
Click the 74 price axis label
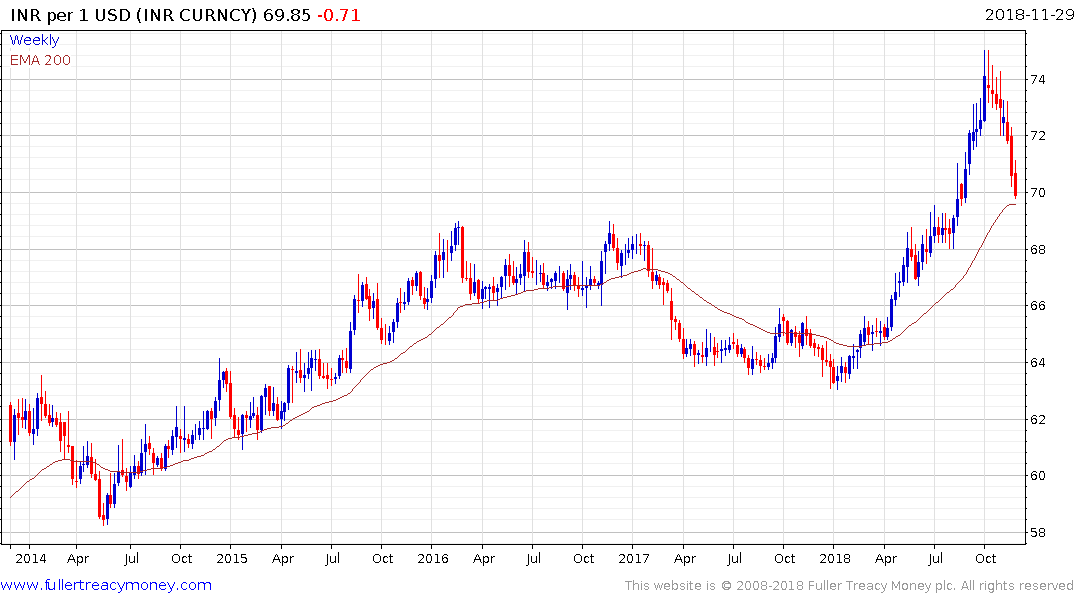(1038, 80)
